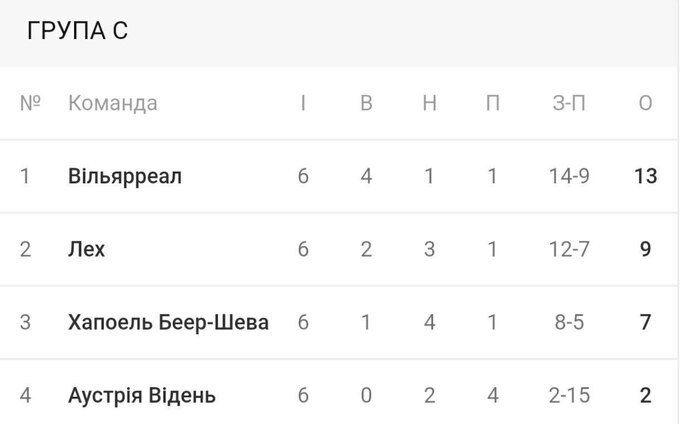Click the З-П goals column header
This screenshot has height=424, width=680.
point(569,104)
